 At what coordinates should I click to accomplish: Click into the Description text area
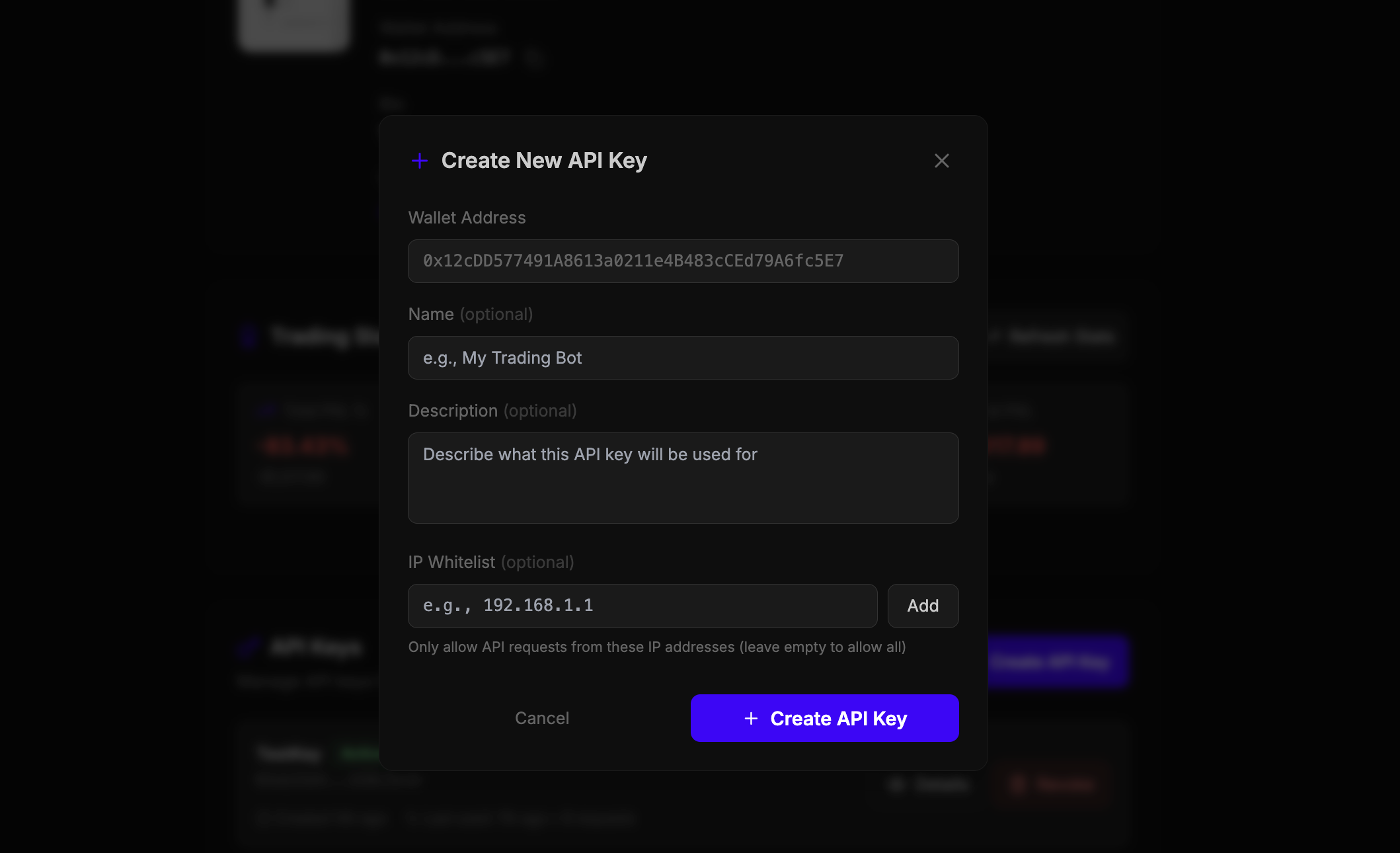pyautogui.click(x=683, y=477)
